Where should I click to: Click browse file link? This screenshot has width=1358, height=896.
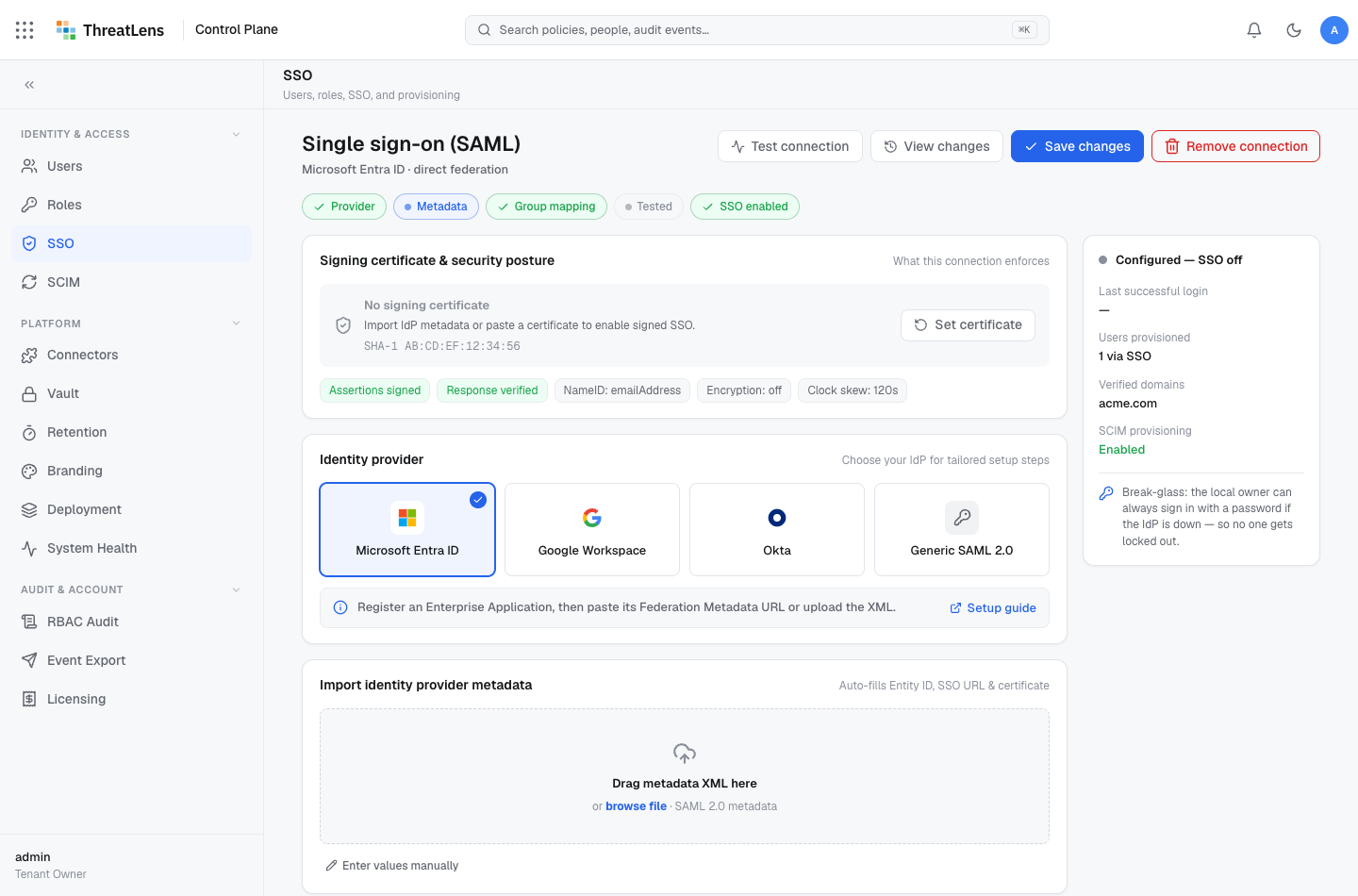coord(636,806)
